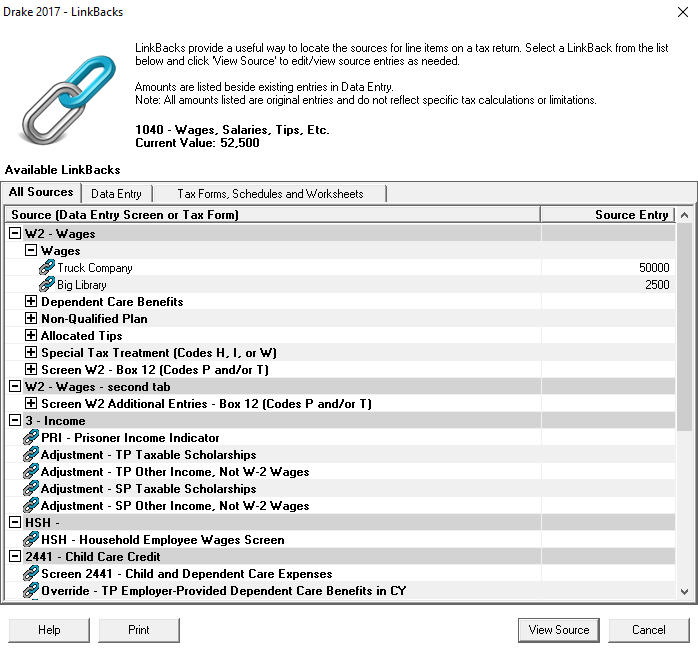698x651 pixels.
Task: Click PRI Prisoner Income Indicator link icon
Action: coord(30,438)
